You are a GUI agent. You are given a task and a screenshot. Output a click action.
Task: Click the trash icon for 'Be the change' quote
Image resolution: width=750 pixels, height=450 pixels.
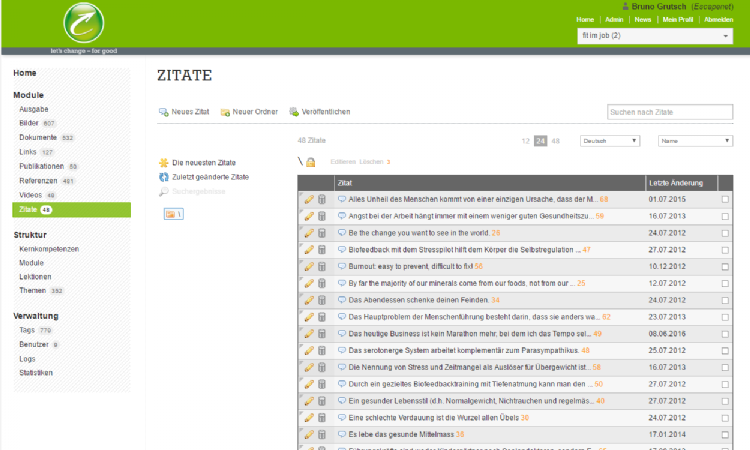[322, 233]
